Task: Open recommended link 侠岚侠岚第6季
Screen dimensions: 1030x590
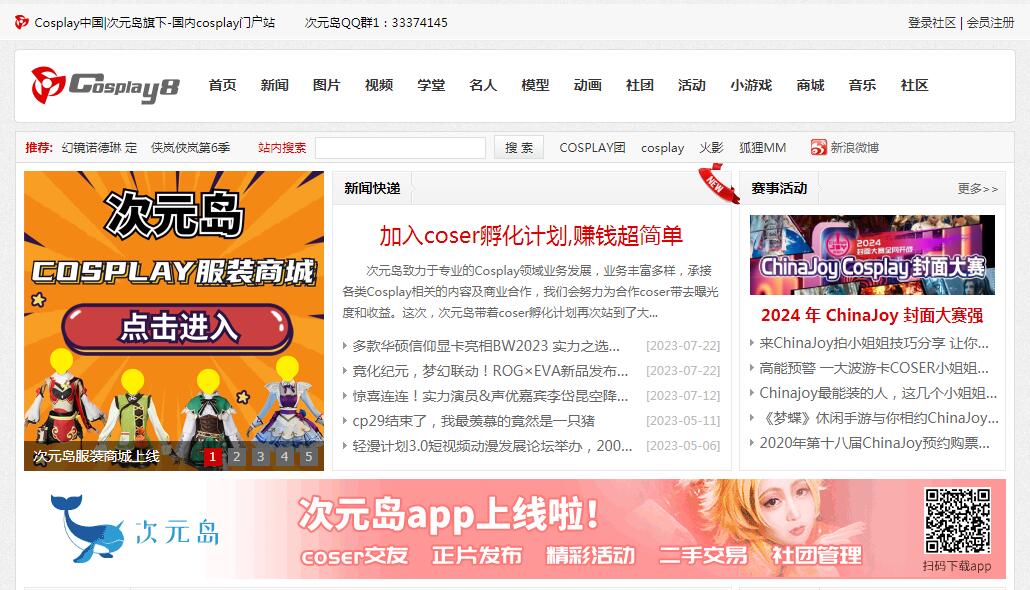Action: (x=190, y=148)
